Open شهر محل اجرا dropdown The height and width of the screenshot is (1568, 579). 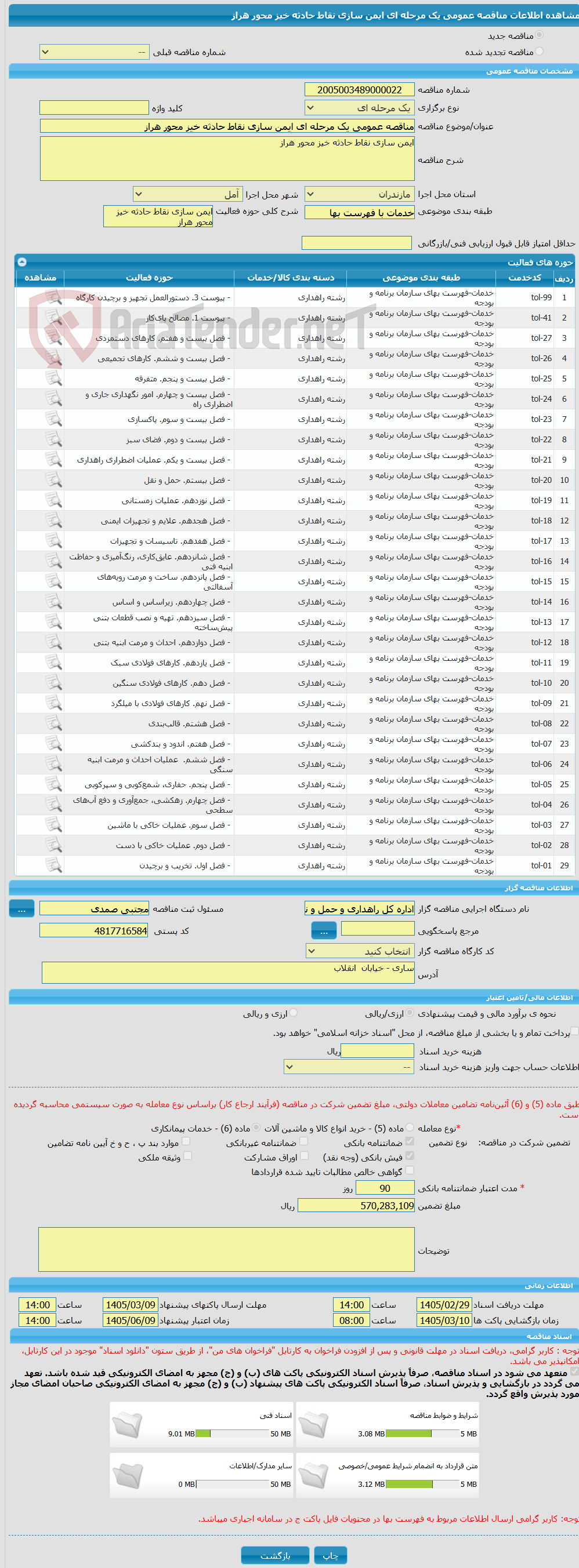pyautogui.click(x=188, y=194)
